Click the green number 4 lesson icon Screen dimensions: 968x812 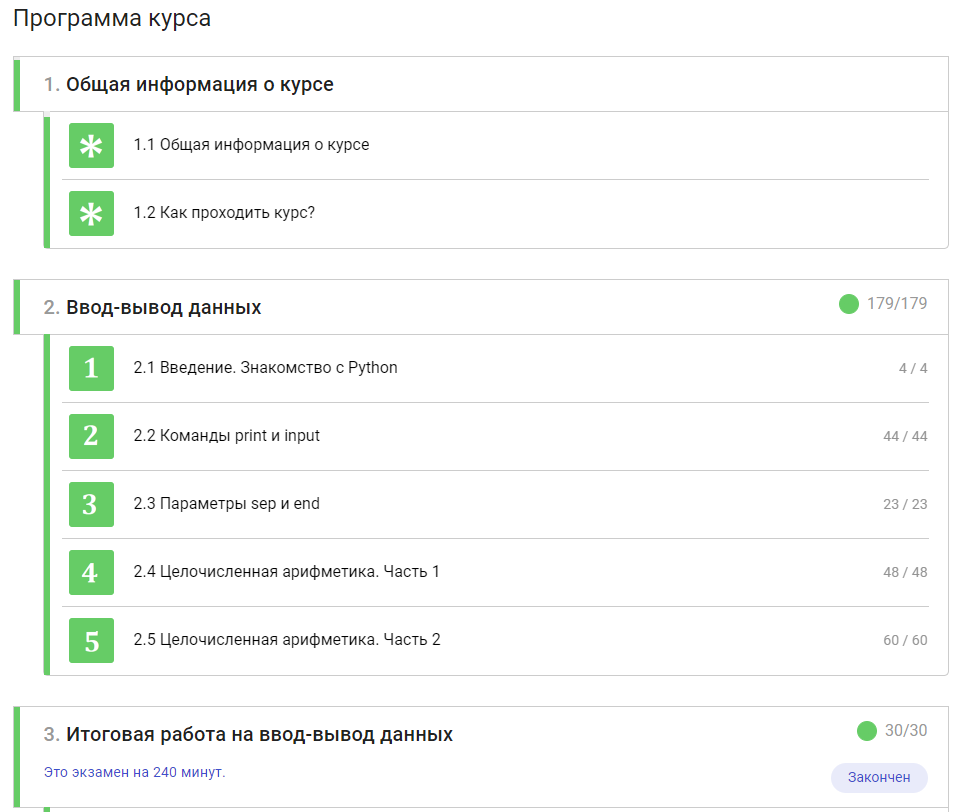pos(91,572)
